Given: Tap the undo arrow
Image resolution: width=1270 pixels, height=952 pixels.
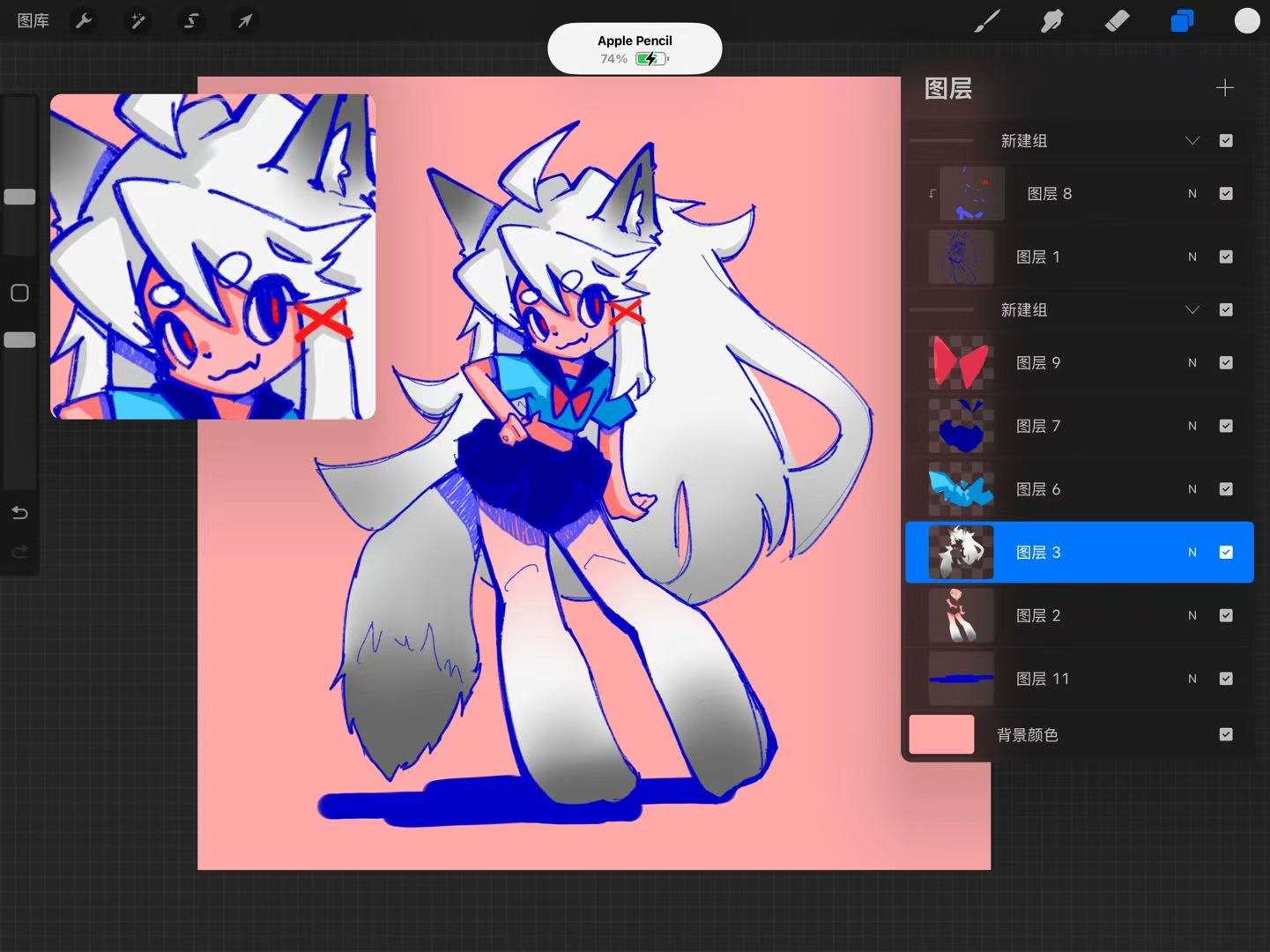Looking at the screenshot, I should pos(19,513).
